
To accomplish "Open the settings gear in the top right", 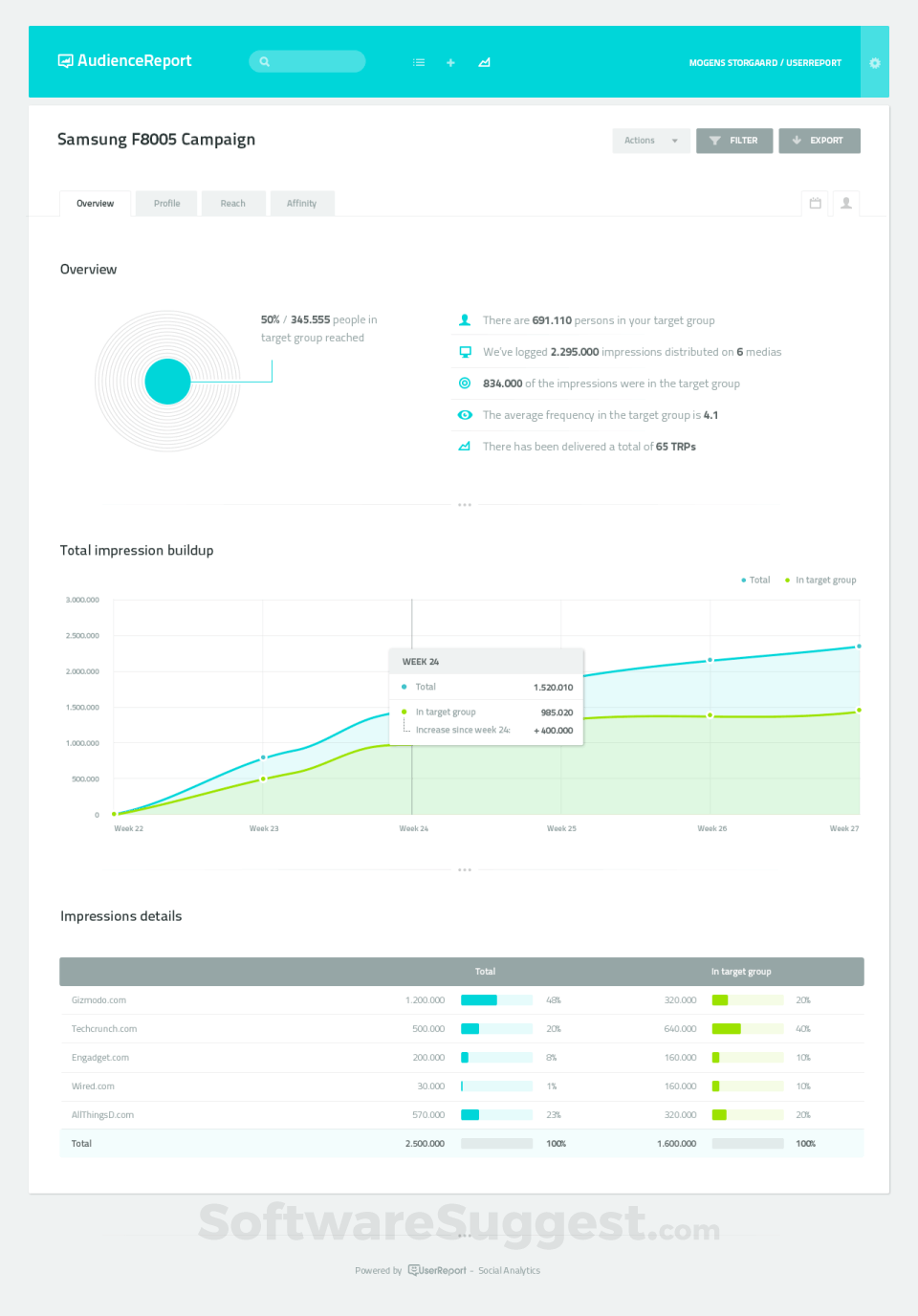I will click(874, 62).
